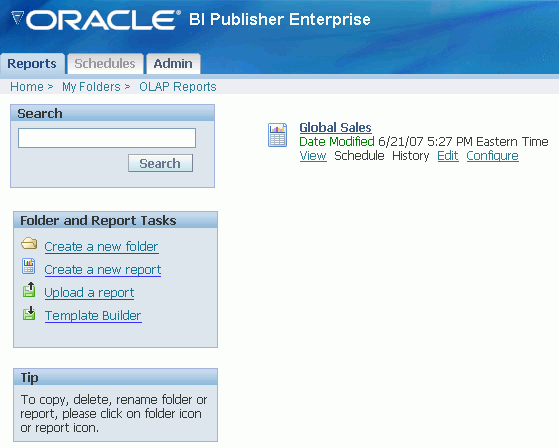Click History under Global Sales
The height and width of the screenshot is (448, 559).
pyautogui.click(x=410, y=156)
